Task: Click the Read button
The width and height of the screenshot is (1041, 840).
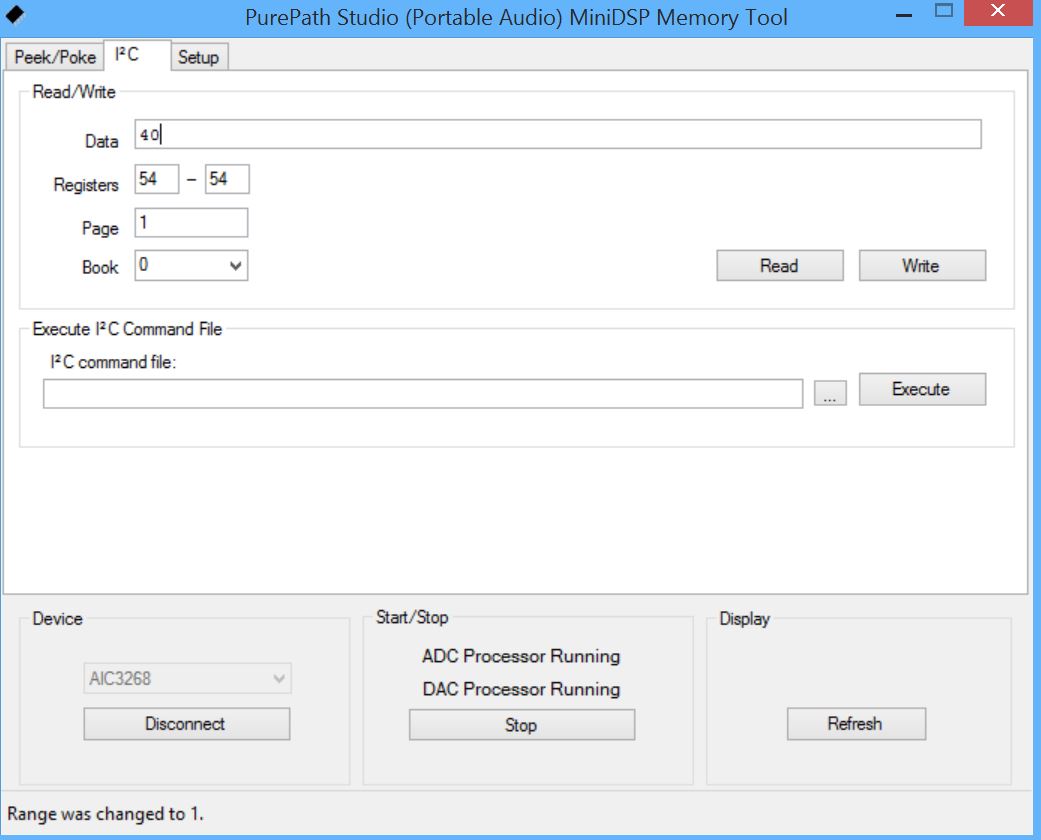Action: click(x=779, y=265)
